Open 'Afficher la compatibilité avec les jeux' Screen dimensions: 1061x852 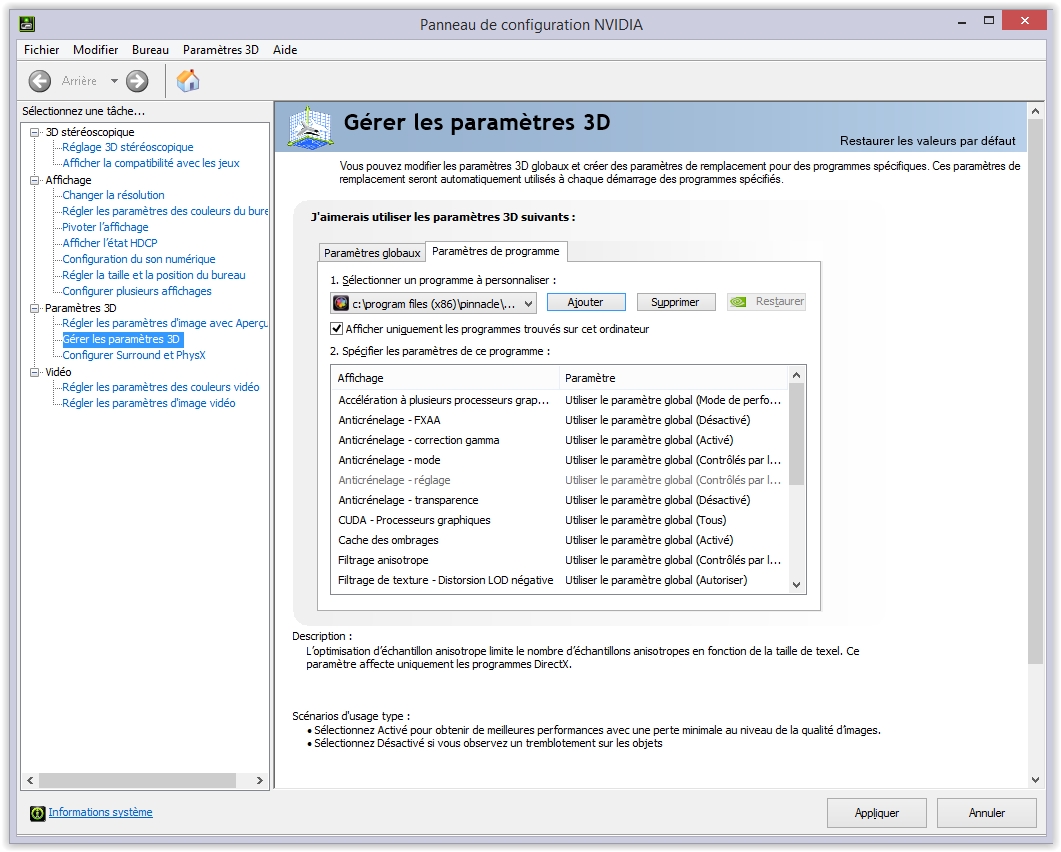pyautogui.click(x=151, y=163)
